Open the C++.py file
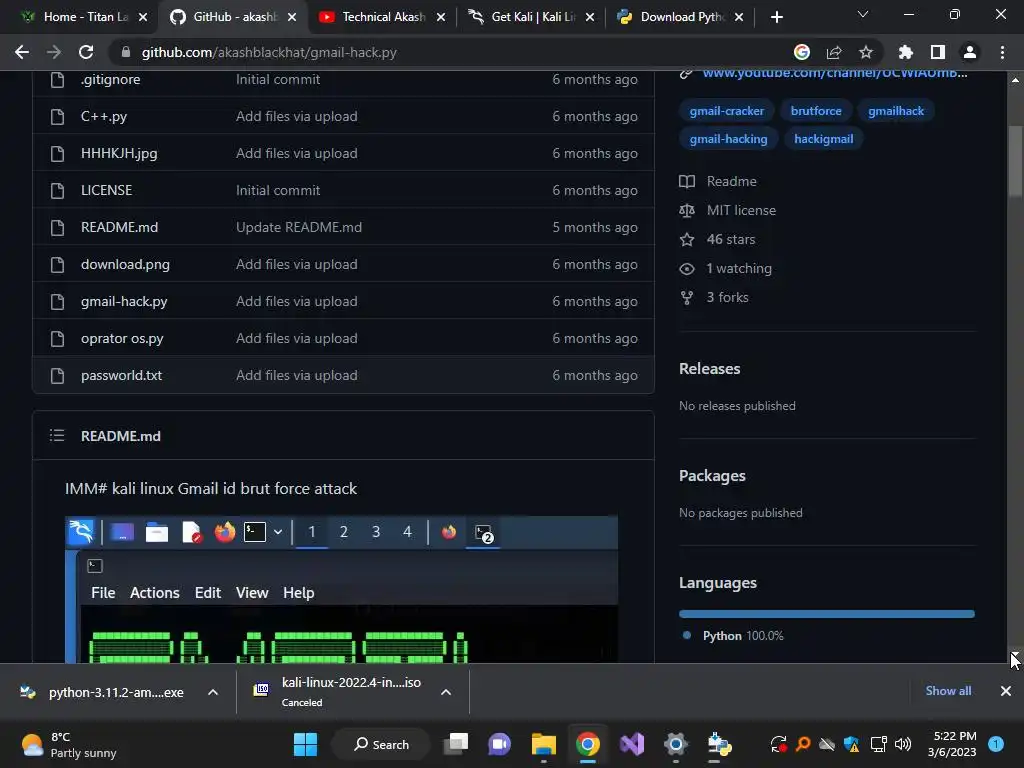Screen dimensions: 1024x768 click(x=104, y=116)
